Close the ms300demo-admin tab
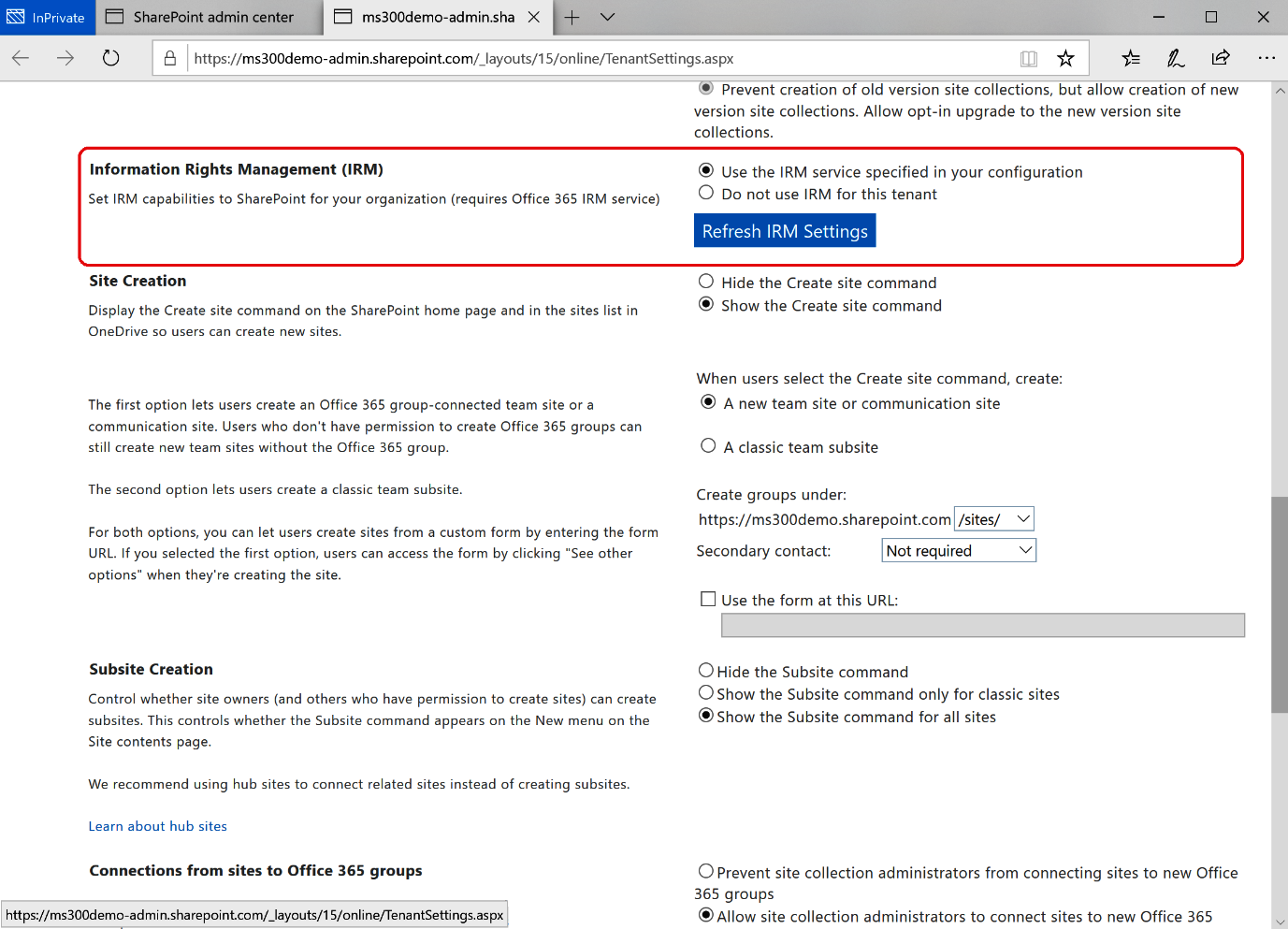Screen dimensions: 1288x929 coord(534,17)
